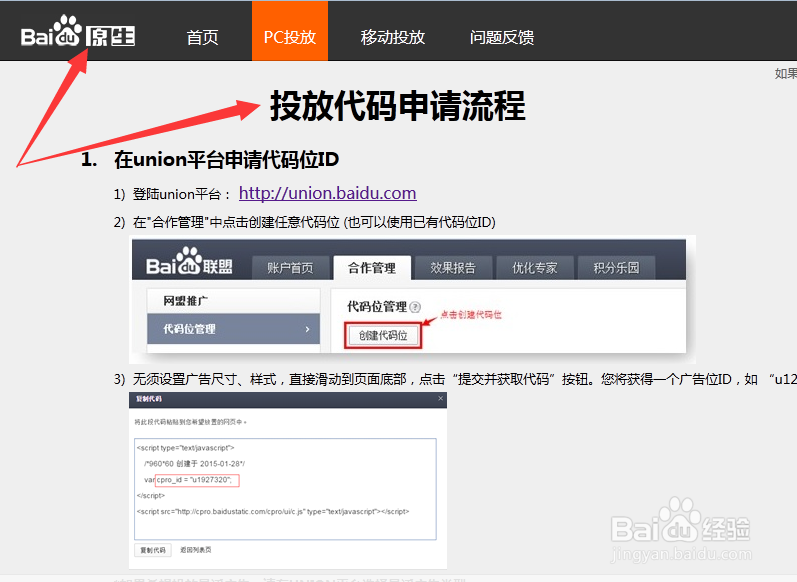Click the 复制代码 button
This screenshot has width=797, height=582.
[153, 550]
